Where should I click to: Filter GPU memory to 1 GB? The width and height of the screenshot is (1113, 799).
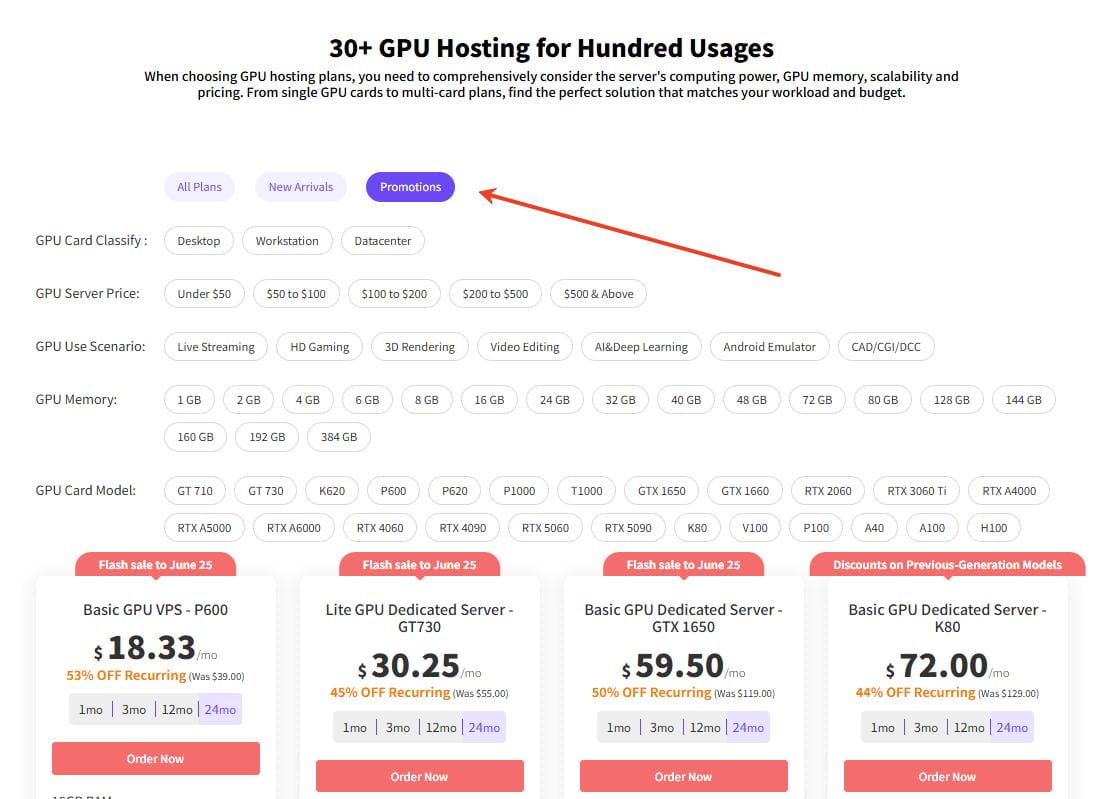click(189, 400)
